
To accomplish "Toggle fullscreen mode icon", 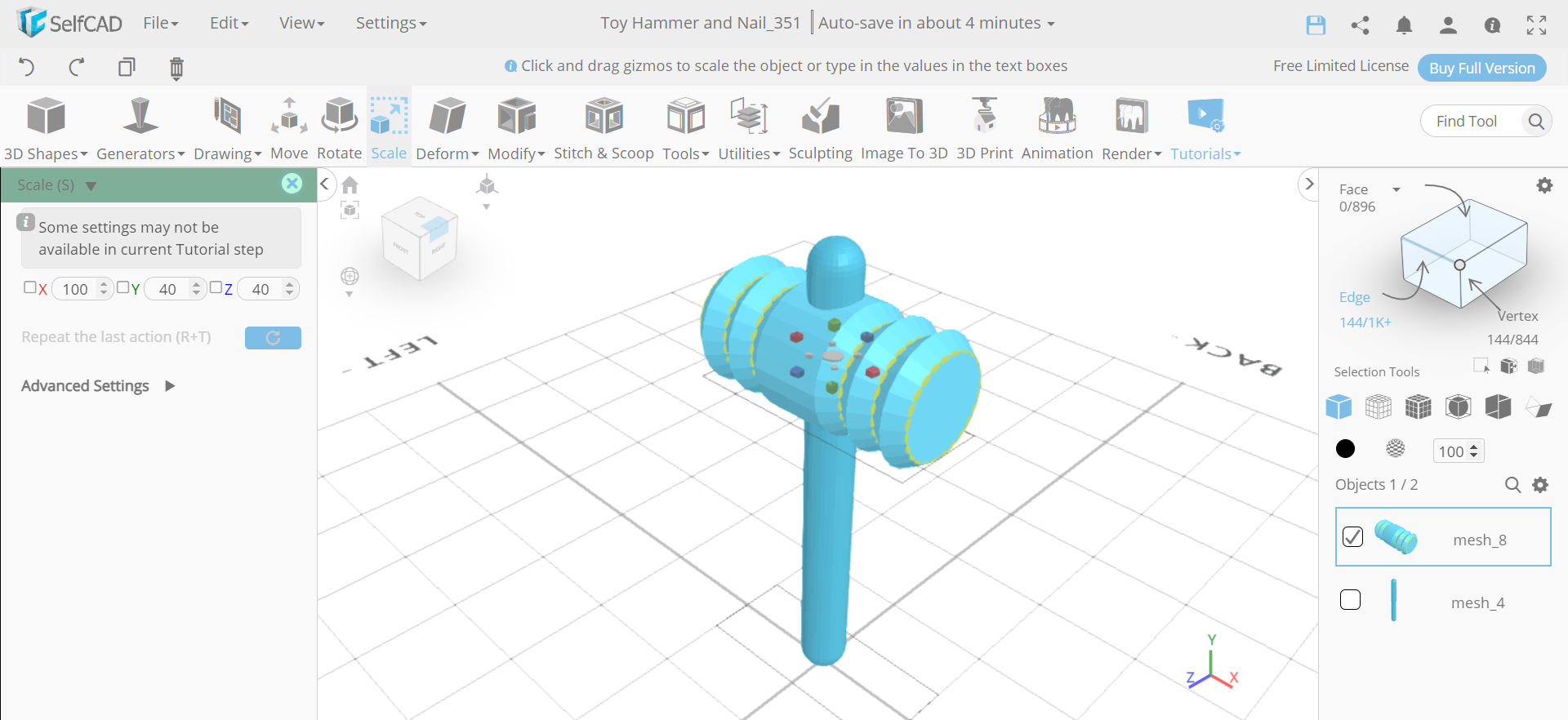I will pyautogui.click(x=1536, y=25).
